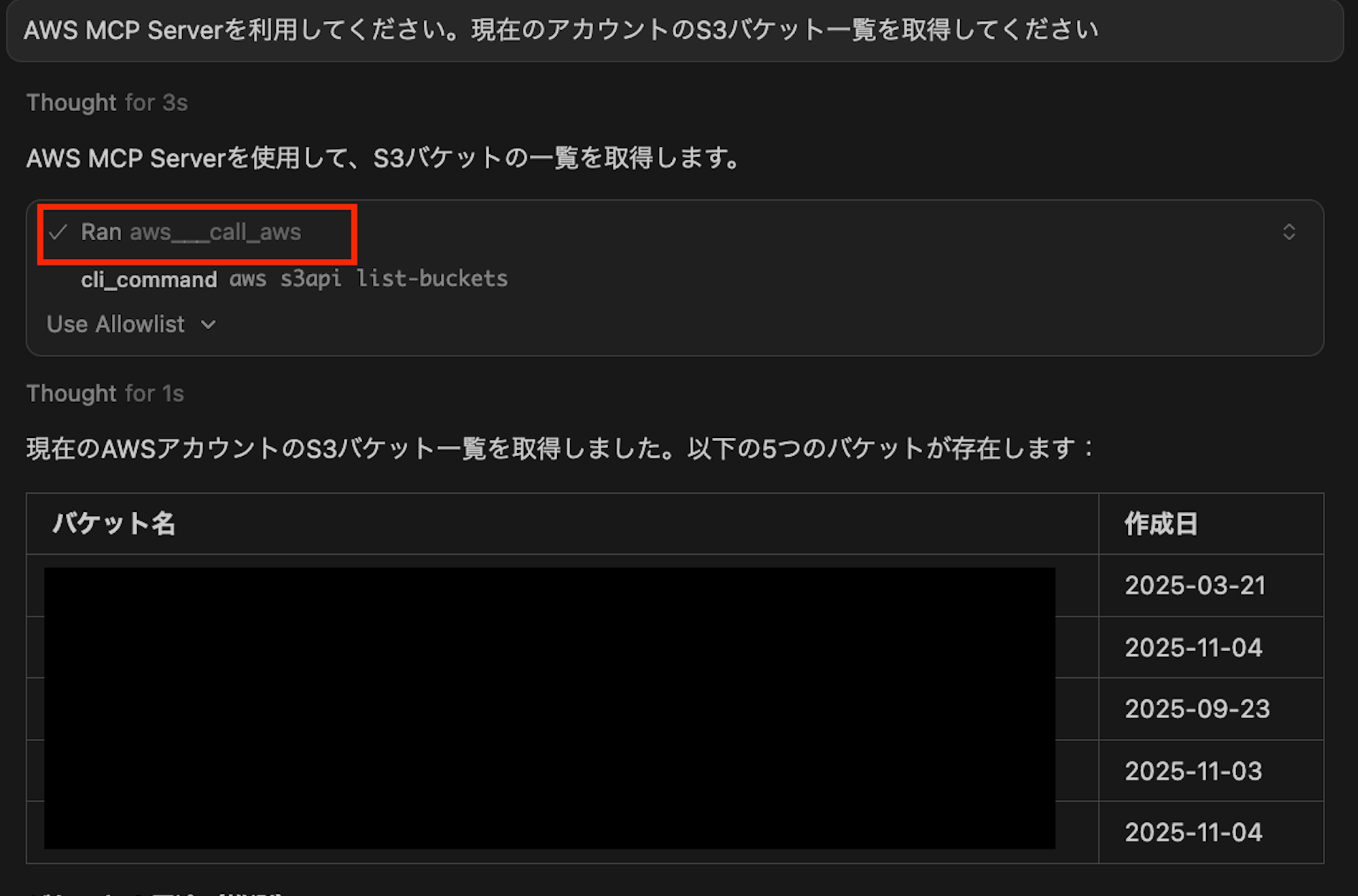Expand the Thought for 1s section
1358x896 pixels.
[x=105, y=393]
